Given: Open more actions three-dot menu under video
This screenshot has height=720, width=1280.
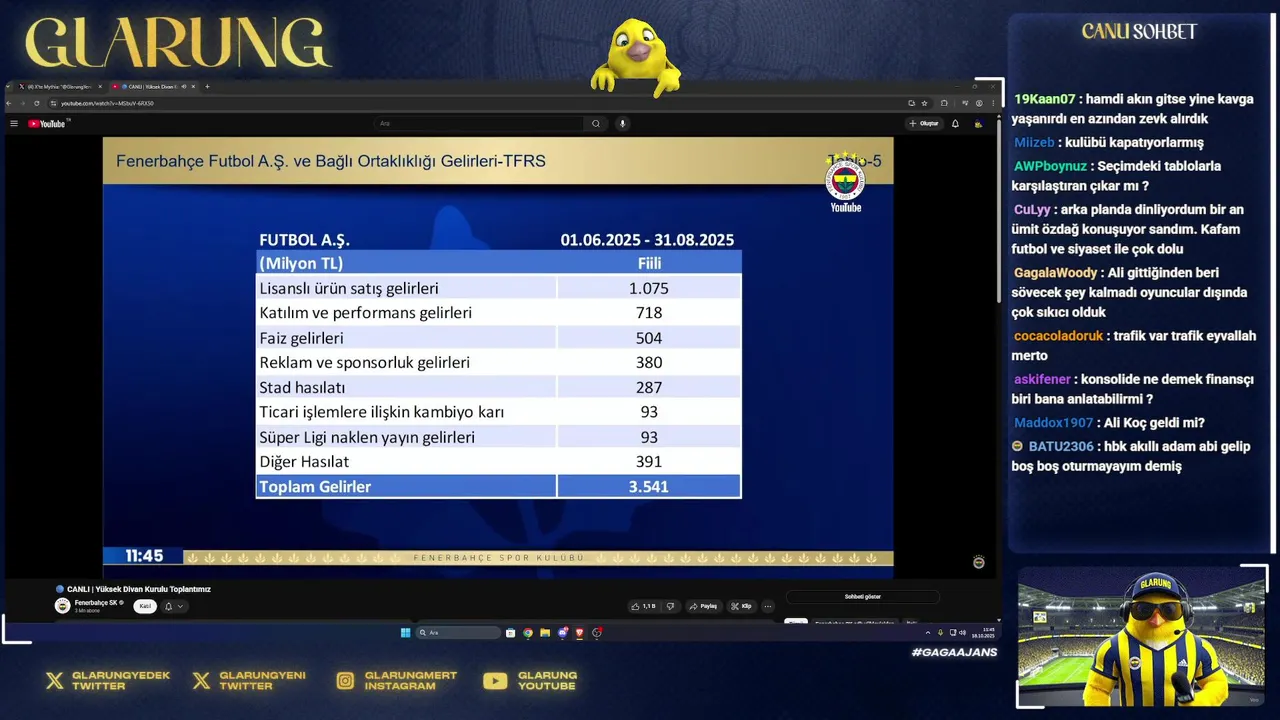Looking at the screenshot, I should tap(768, 606).
